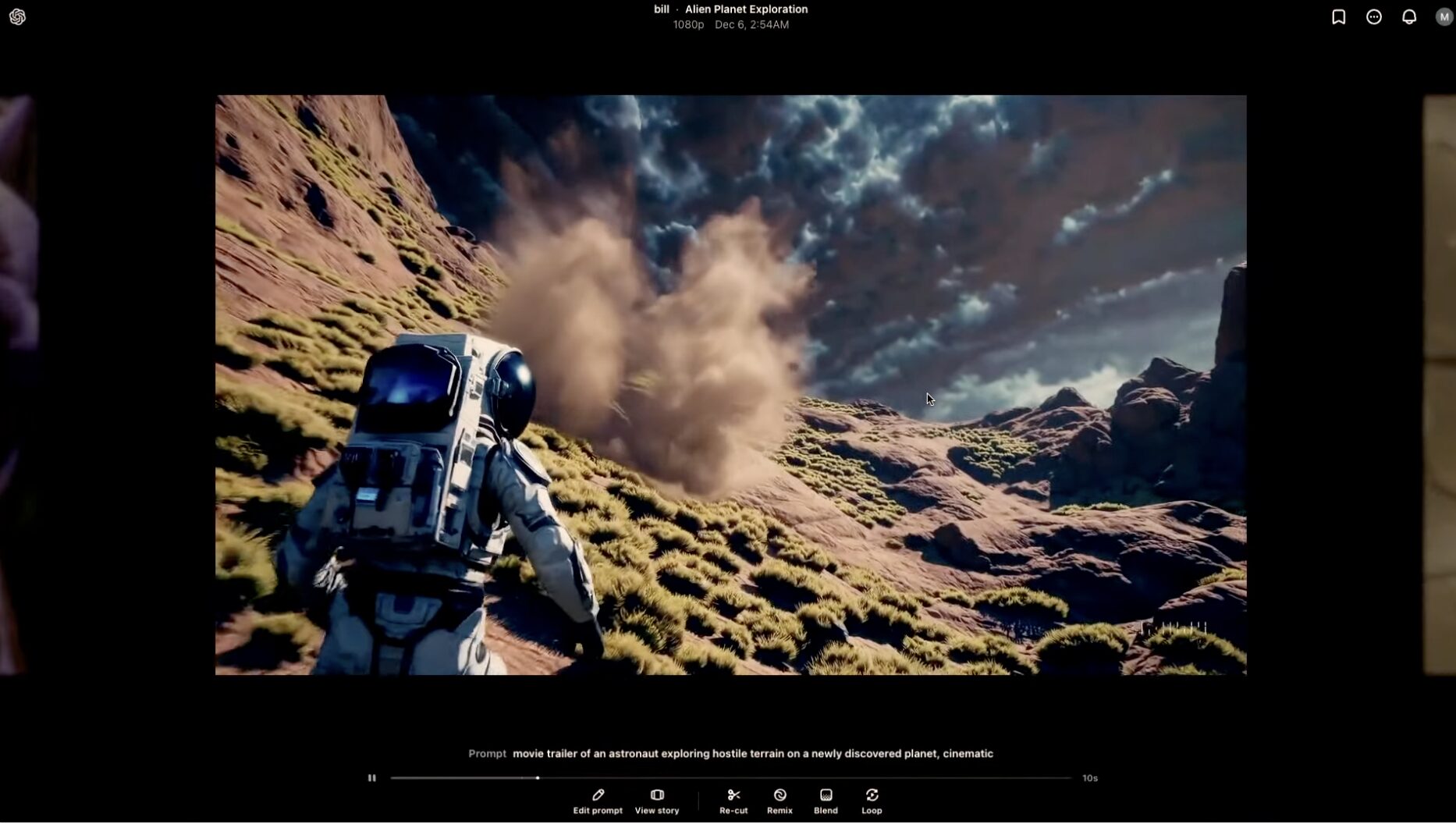Click the '1080p' resolution label
This screenshot has width=1456, height=824.
coord(688,25)
